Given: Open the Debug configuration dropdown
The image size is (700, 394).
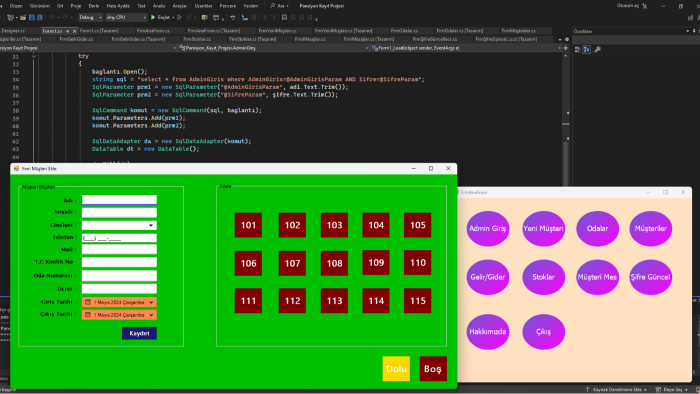Looking at the screenshot, I should (91, 17).
